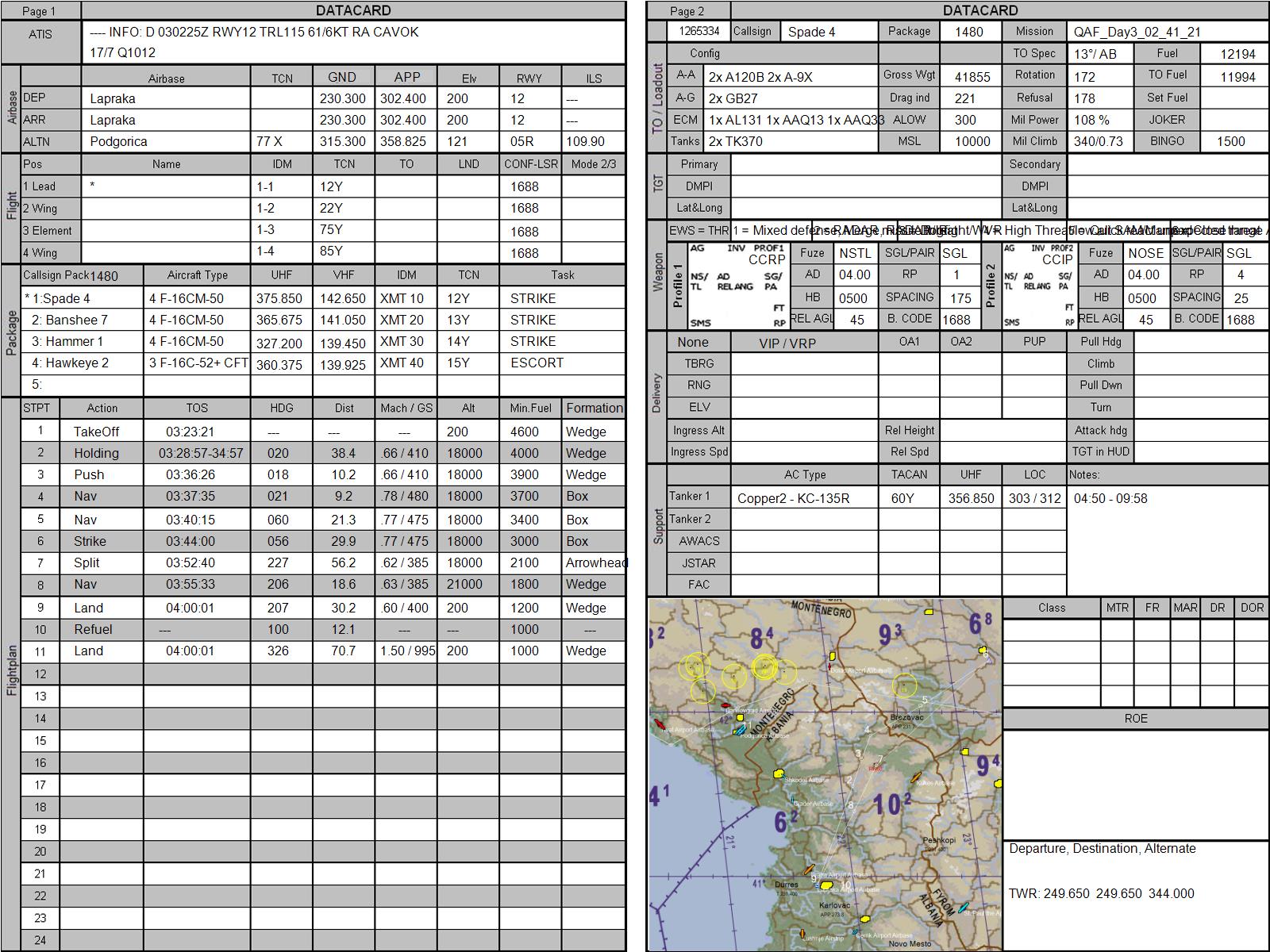The image size is (1270, 952).
Task: Select Mil Power value '108 %'
Action: 1100,120
